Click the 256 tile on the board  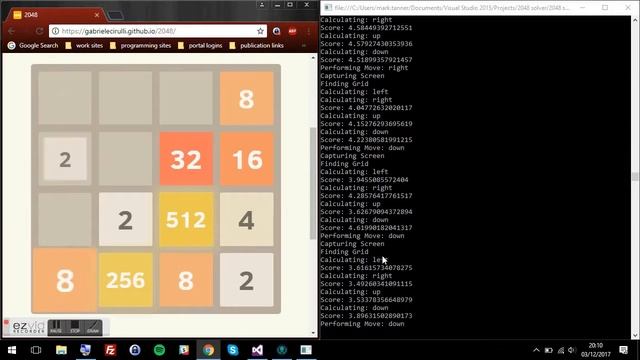[x=125, y=280]
